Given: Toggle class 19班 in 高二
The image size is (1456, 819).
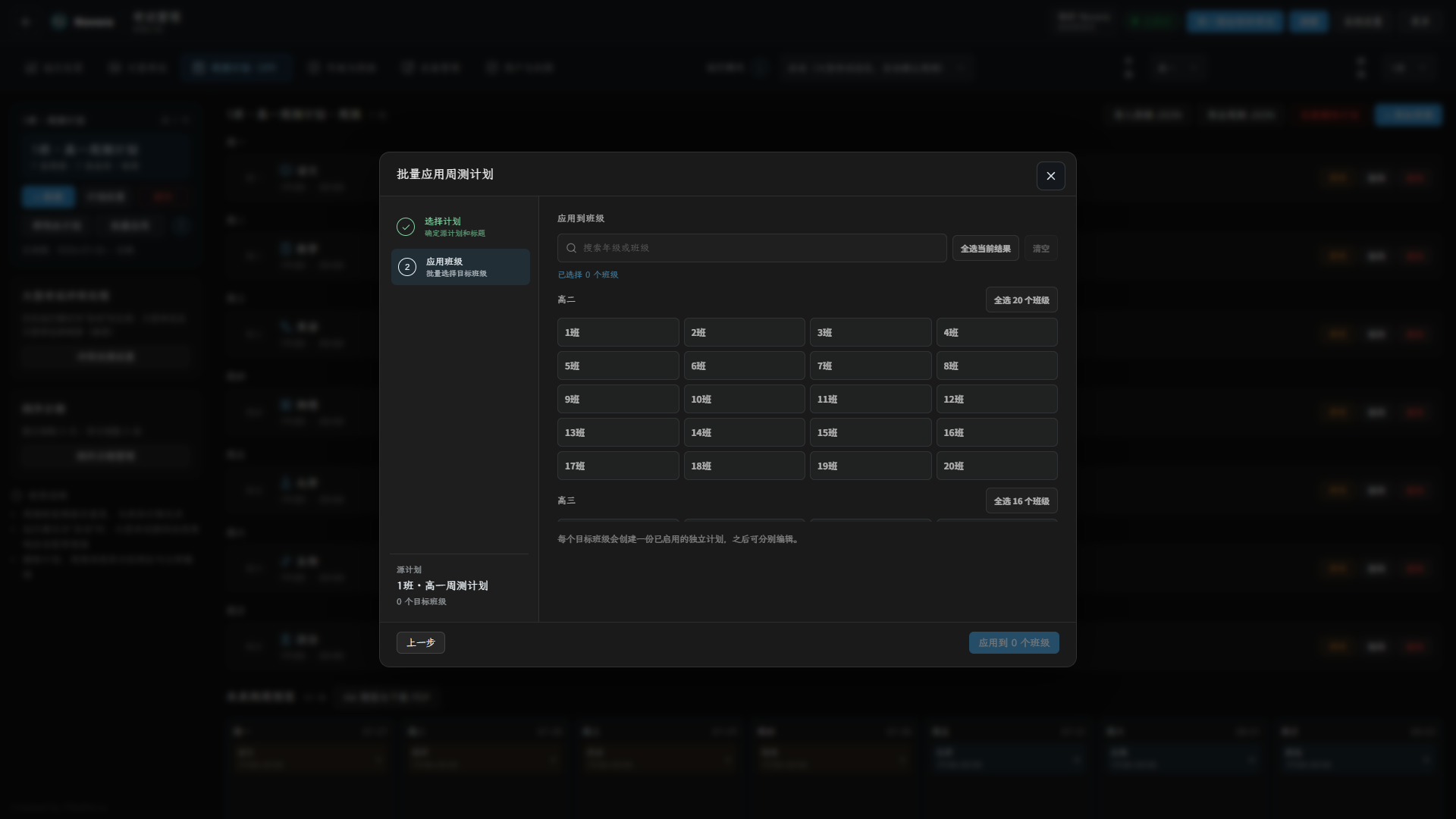Looking at the screenshot, I should pos(871,466).
